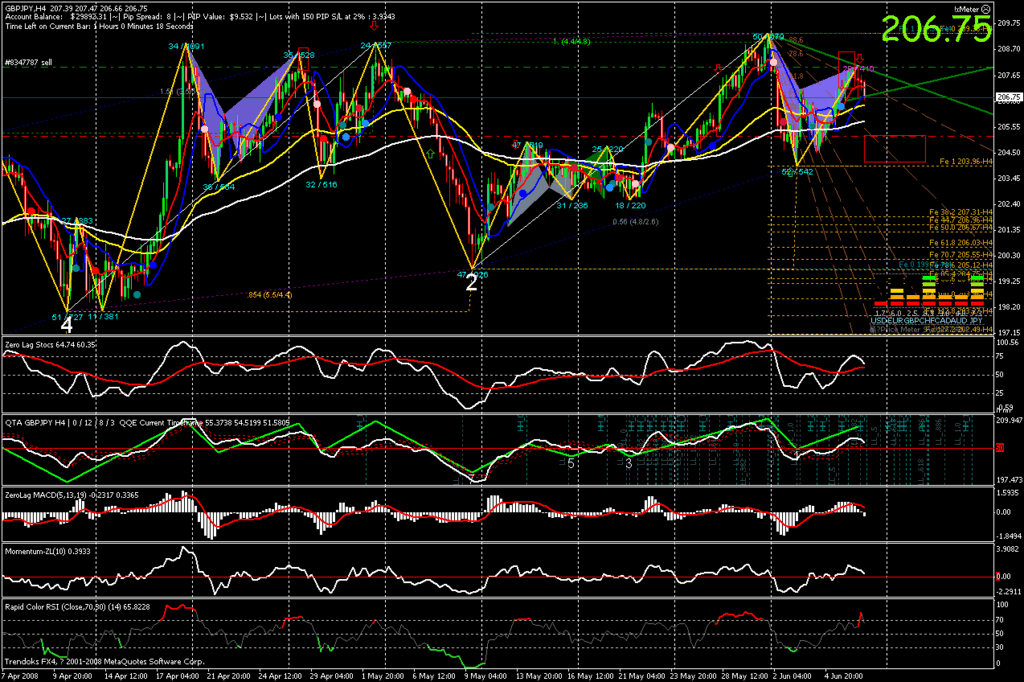Image resolution: width=1024 pixels, height=682 pixels.
Task: Click the red down arrow beside the 28/410 label
Action: [x=858, y=57]
